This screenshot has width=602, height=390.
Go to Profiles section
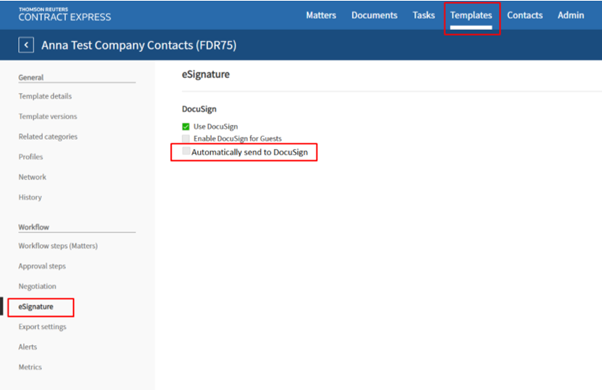point(31,157)
